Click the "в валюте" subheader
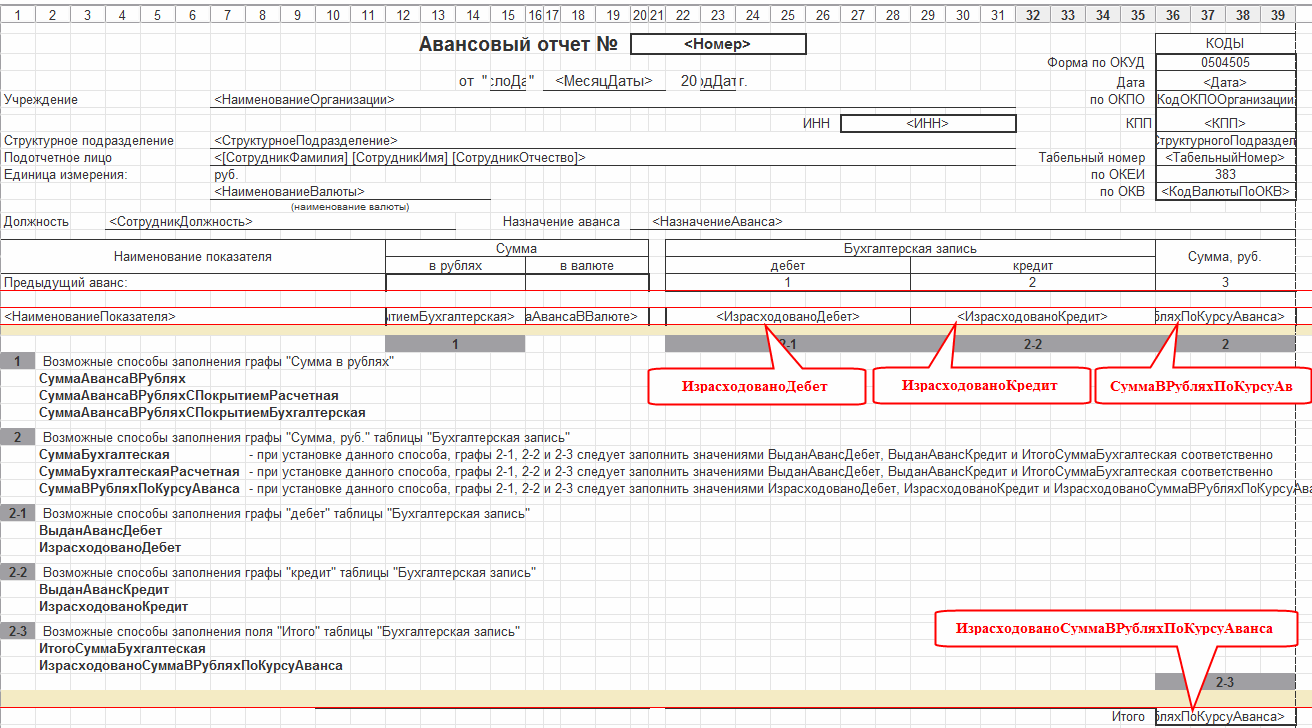The image size is (1312, 728). coord(587,266)
